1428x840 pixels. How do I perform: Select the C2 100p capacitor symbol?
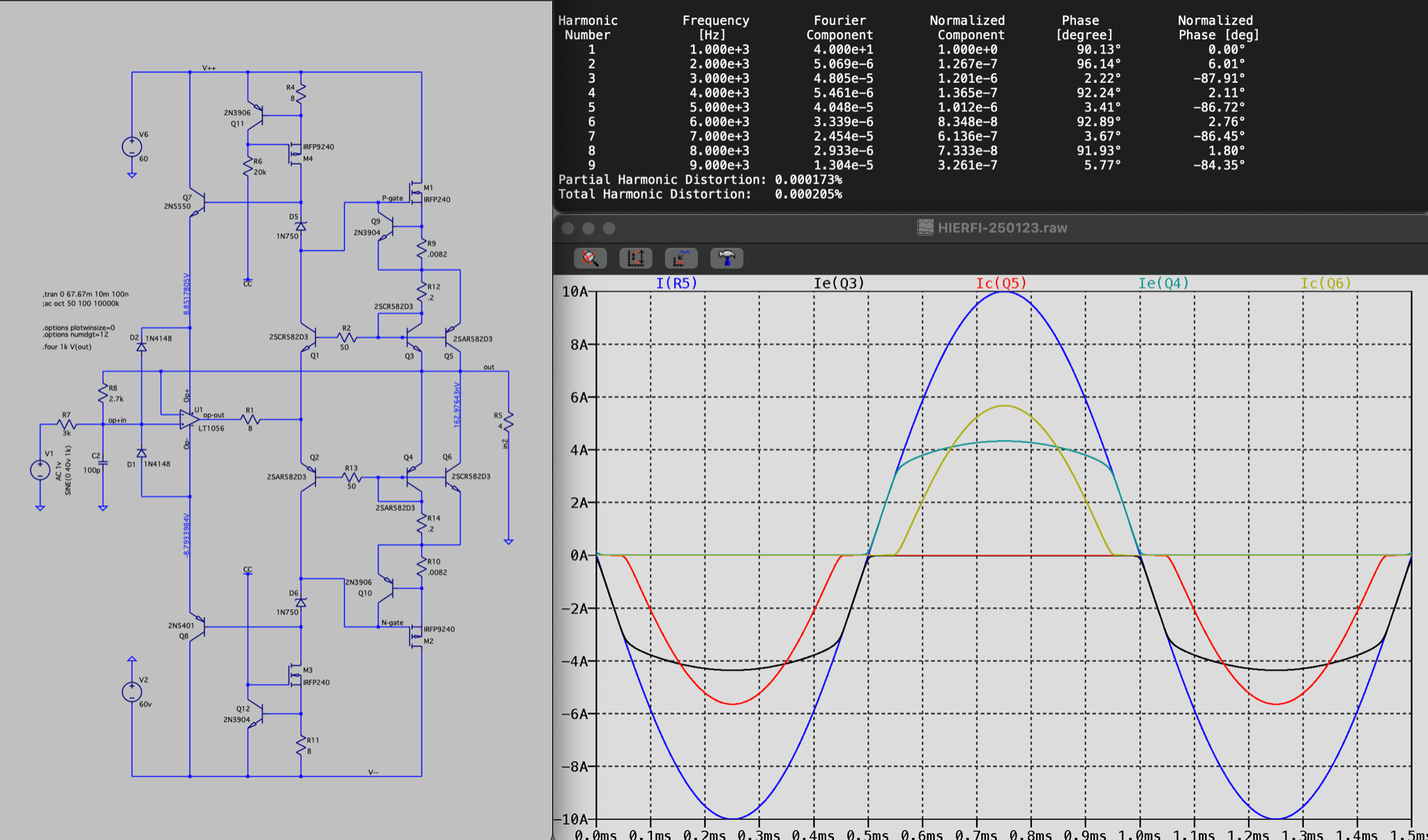[103, 462]
